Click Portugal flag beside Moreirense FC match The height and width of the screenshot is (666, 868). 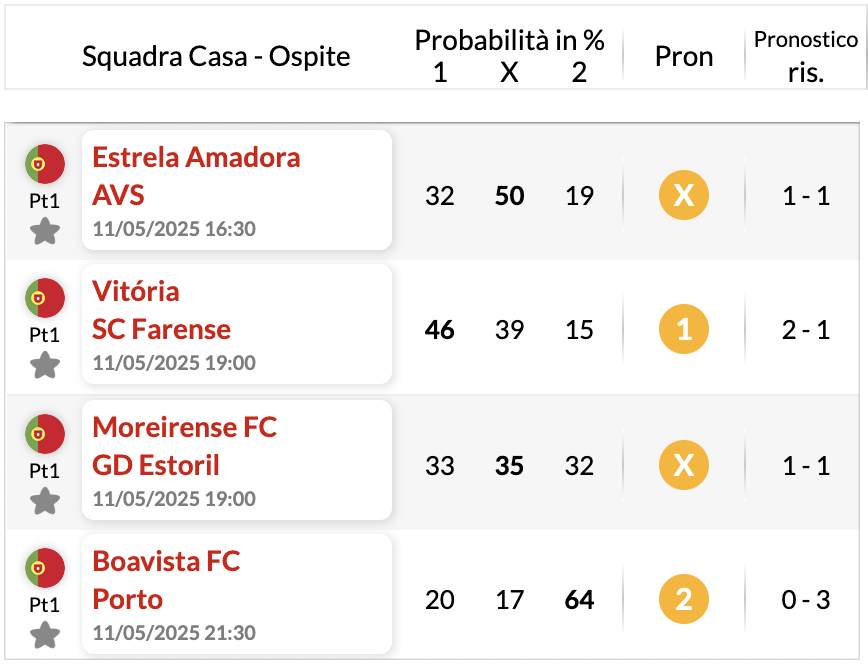click(45, 433)
